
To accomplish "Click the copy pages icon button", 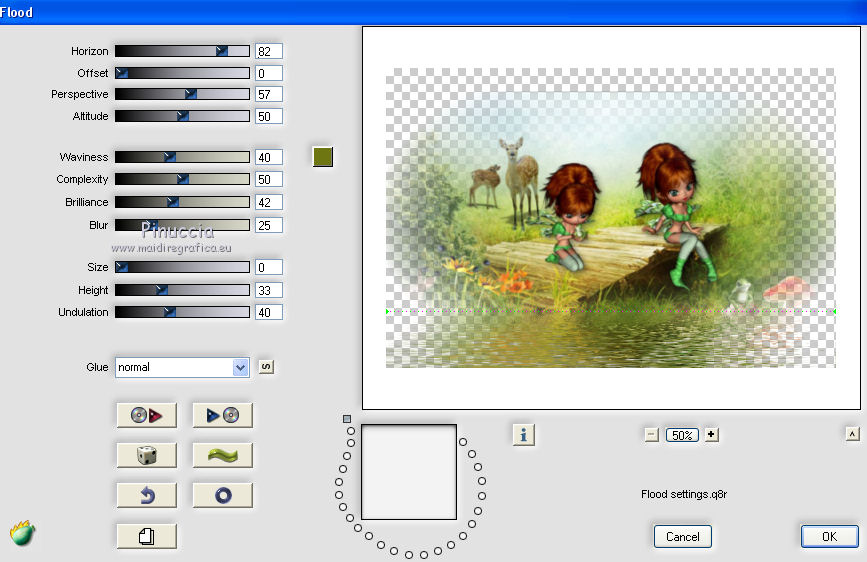I will pyautogui.click(x=147, y=536).
